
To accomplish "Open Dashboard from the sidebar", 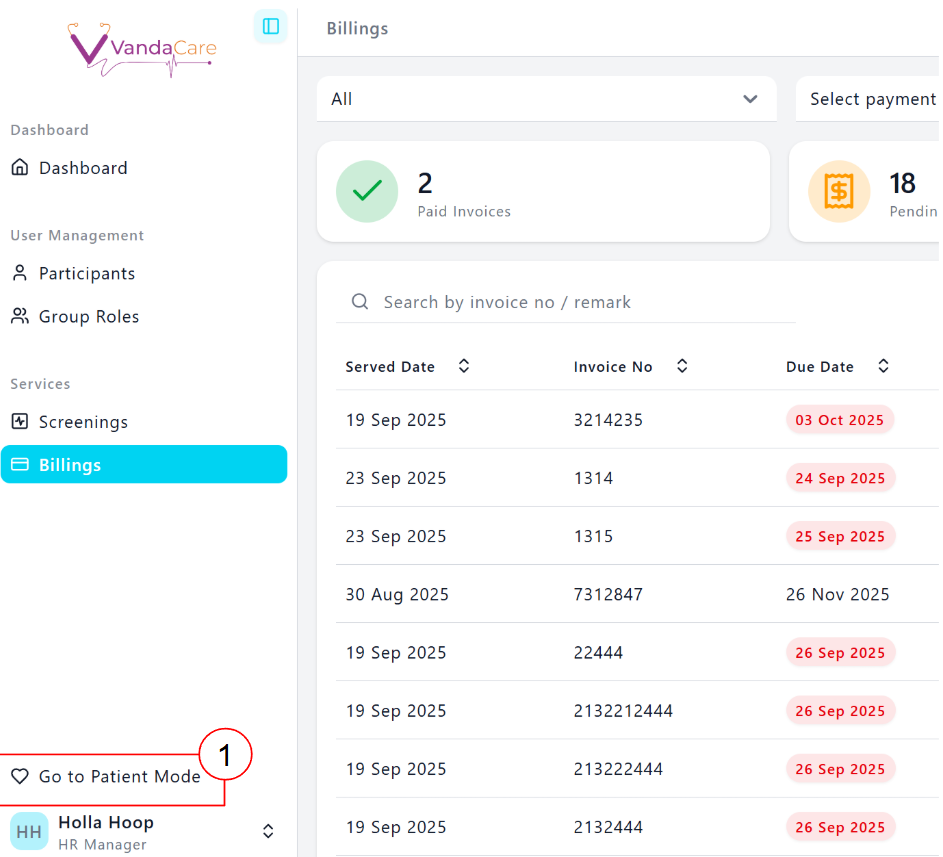I will pyautogui.click(x=83, y=168).
